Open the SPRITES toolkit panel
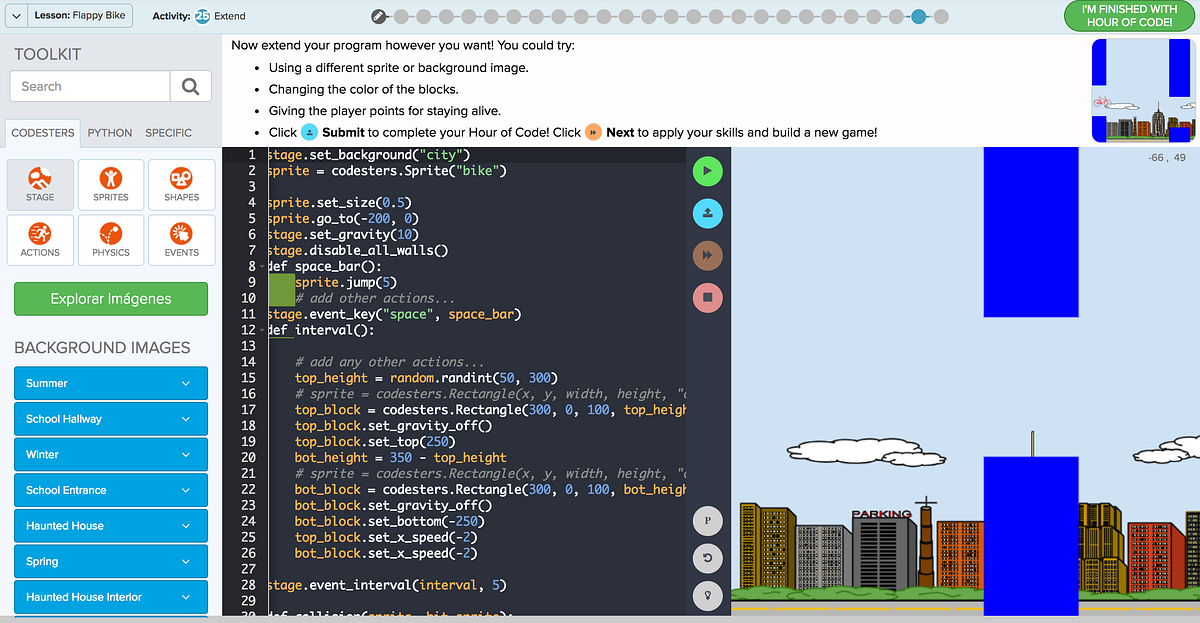 click(x=110, y=184)
